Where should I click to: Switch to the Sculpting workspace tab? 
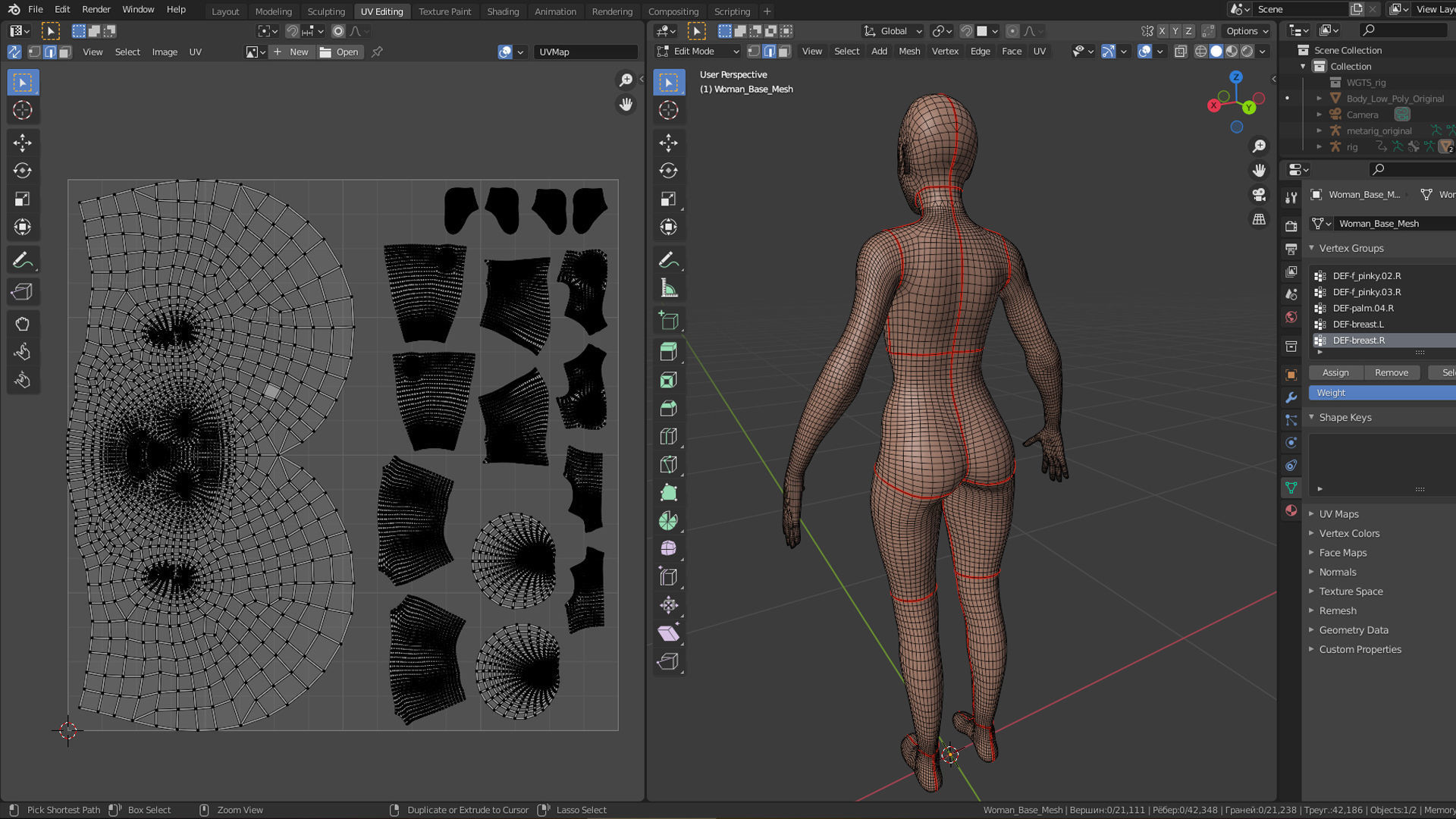326,11
